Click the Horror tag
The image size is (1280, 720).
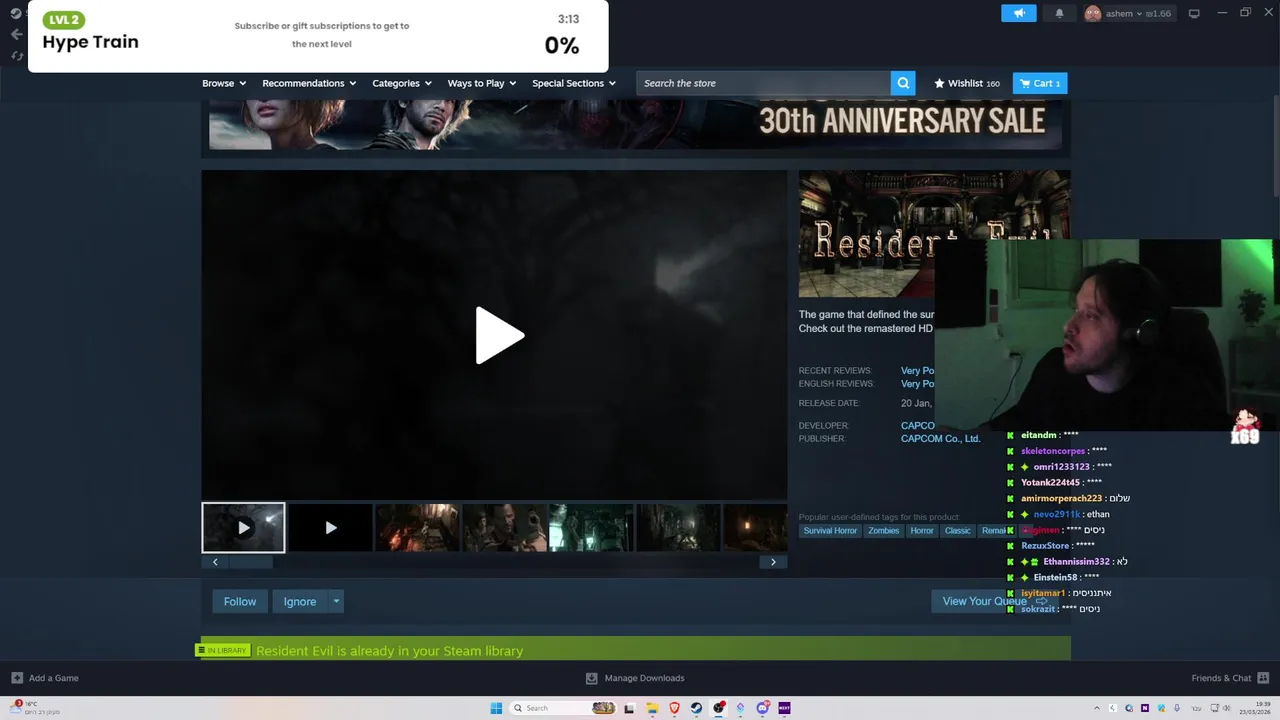pos(922,531)
